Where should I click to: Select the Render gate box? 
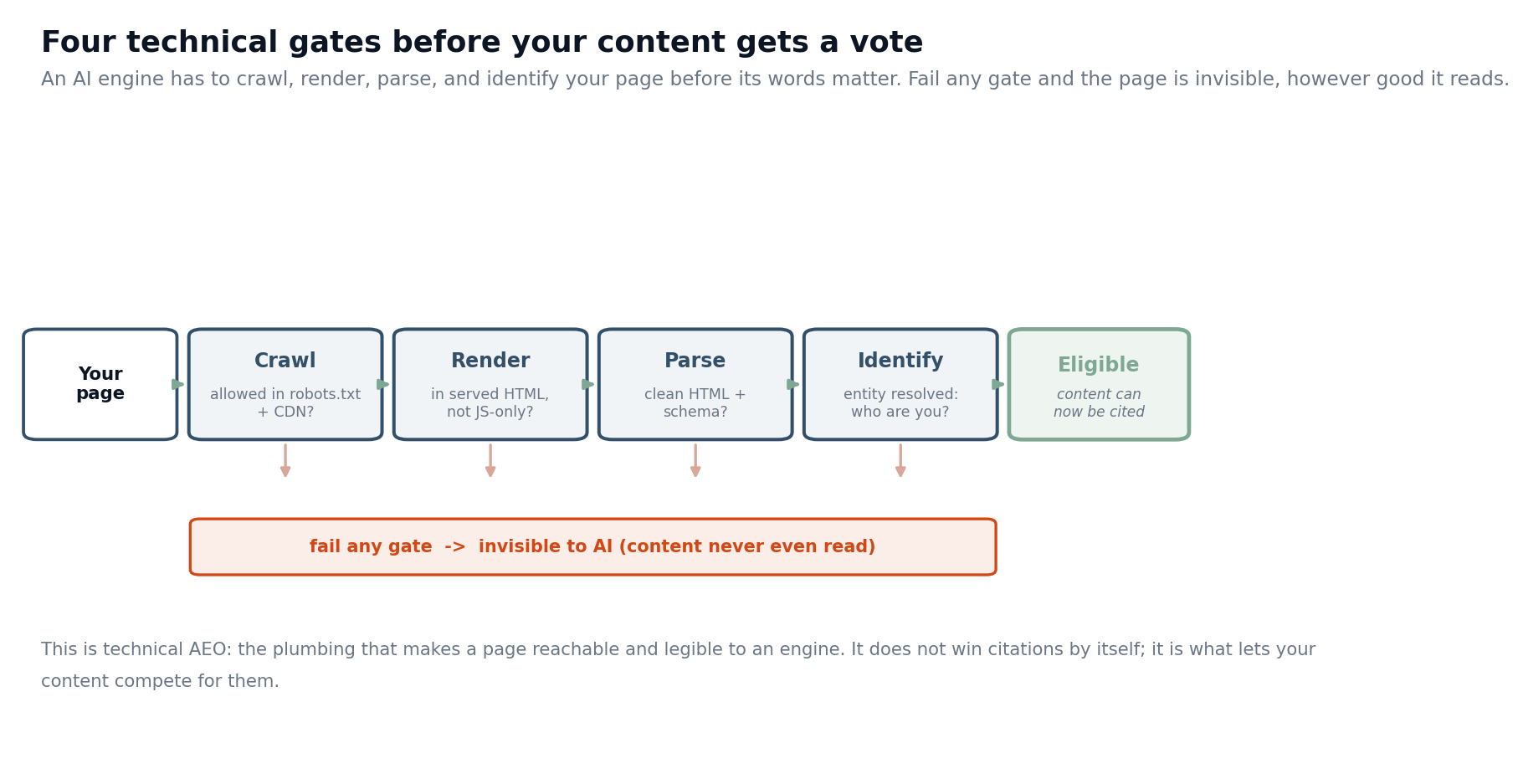[x=490, y=384]
